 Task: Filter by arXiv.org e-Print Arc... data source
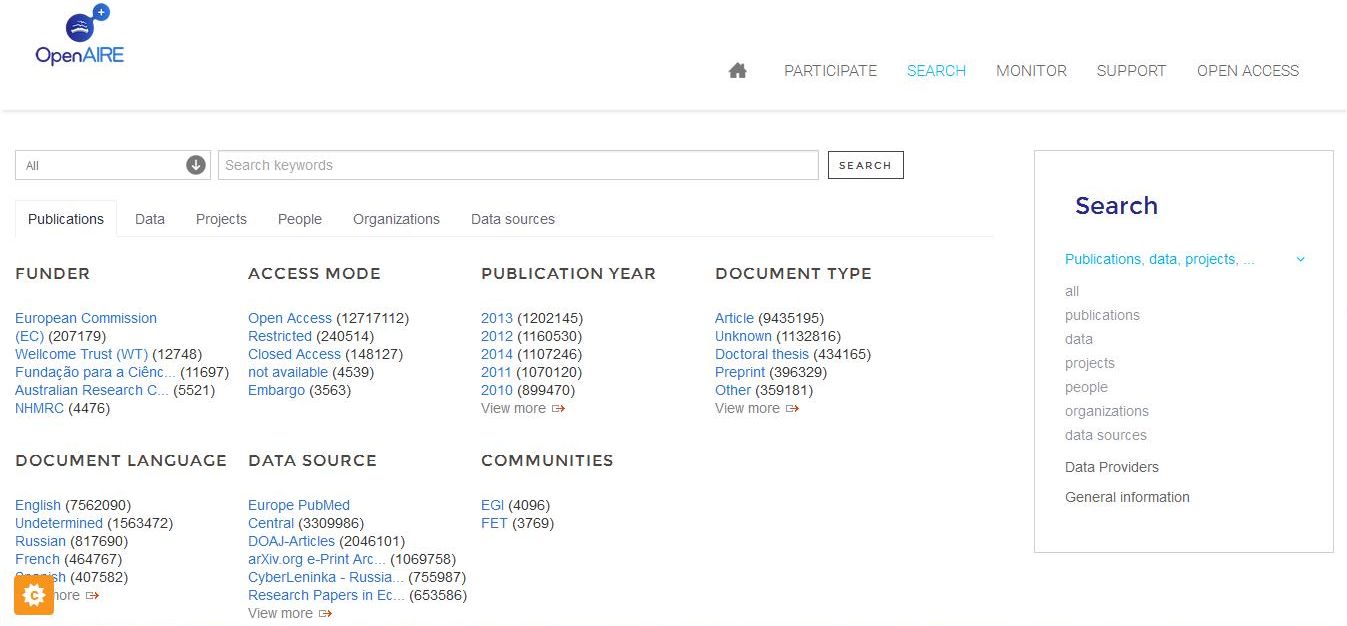coord(317,559)
